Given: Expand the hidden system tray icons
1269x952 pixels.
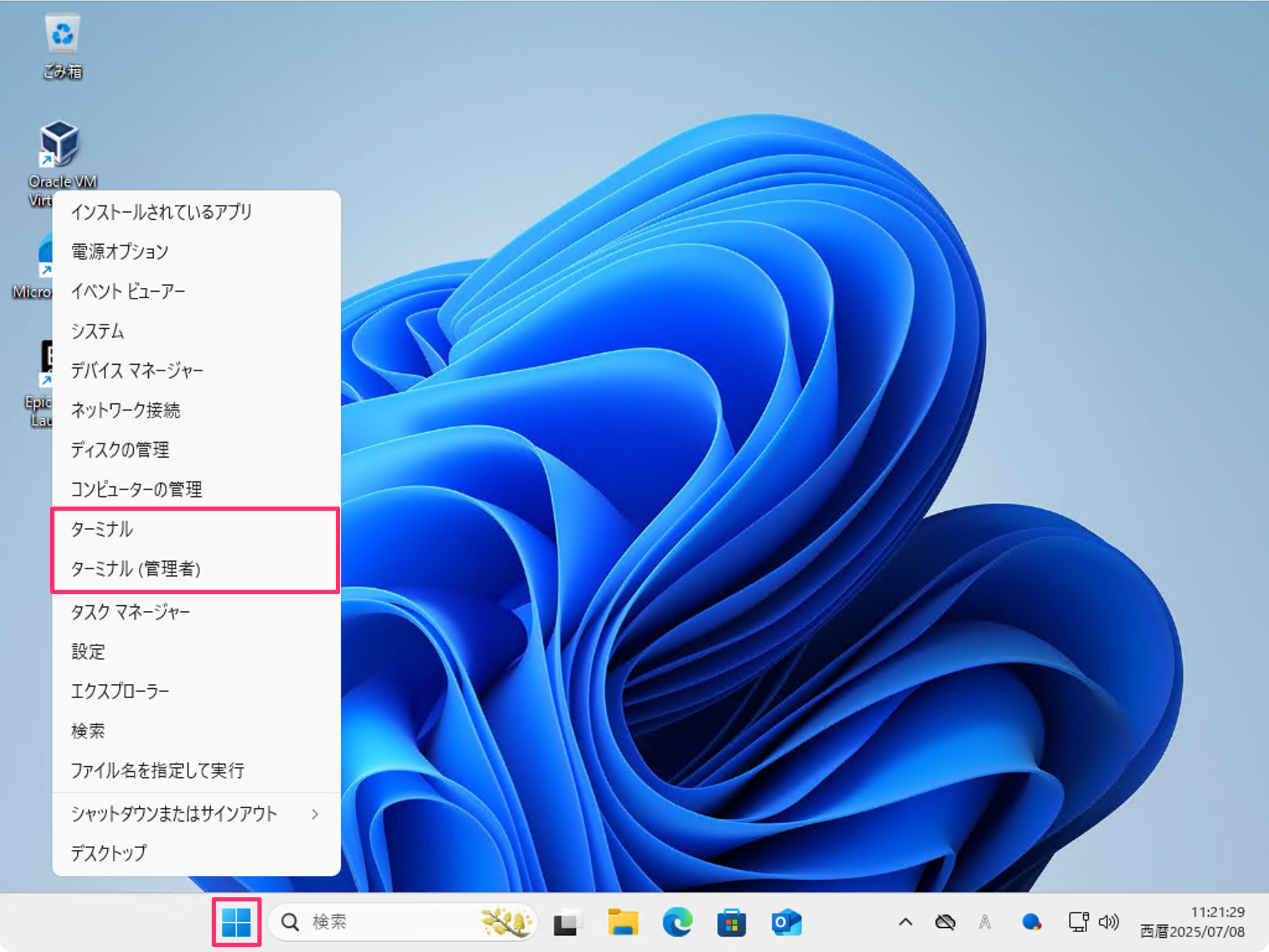Looking at the screenshot, I should tap(906, 922).
